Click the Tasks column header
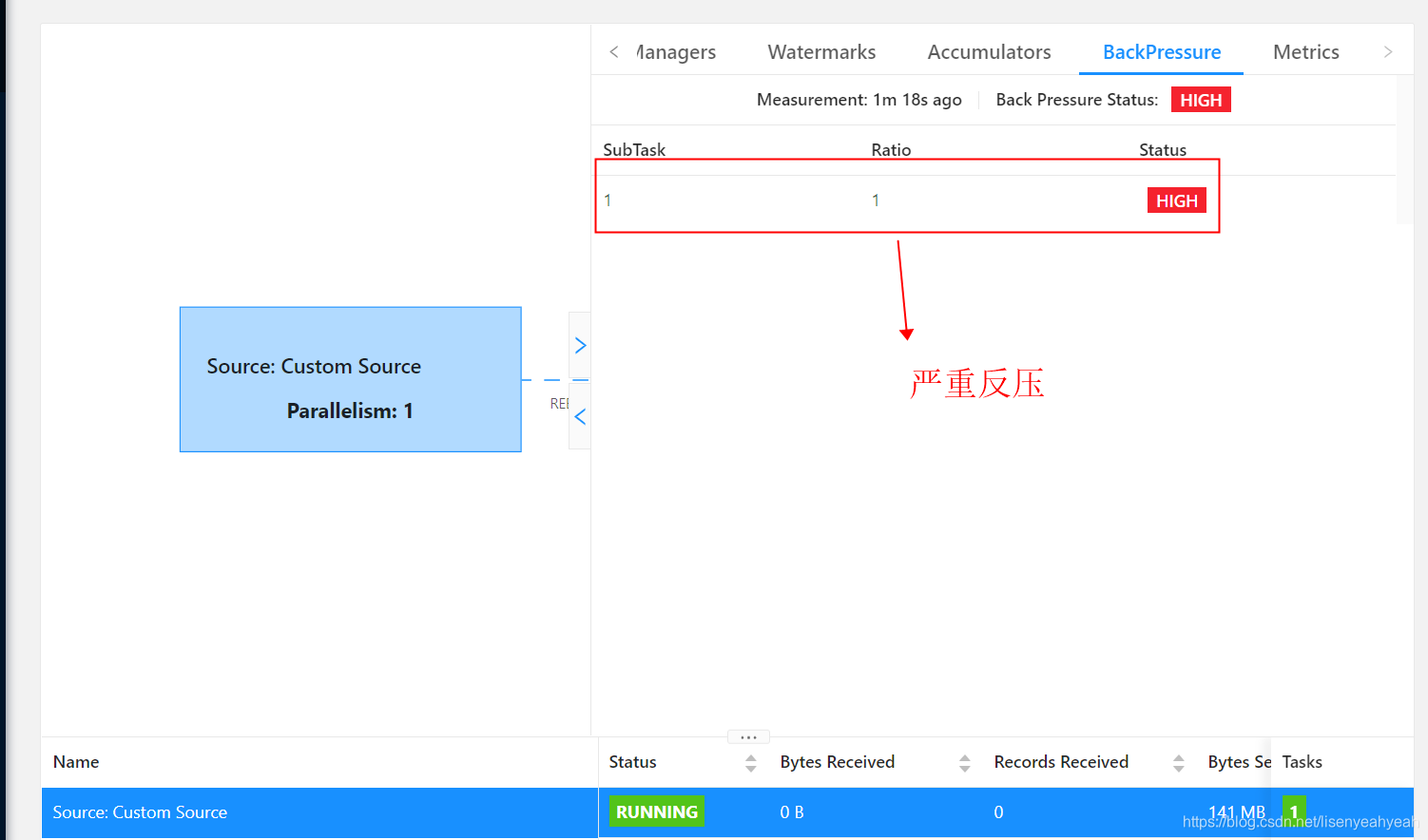 (1302, 762)
